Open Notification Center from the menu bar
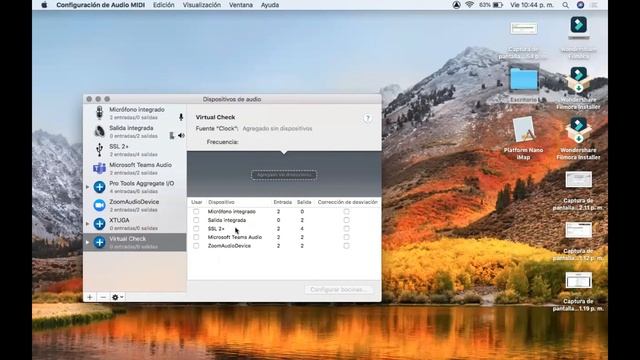 pyautogui.click(x=595, y=5)
